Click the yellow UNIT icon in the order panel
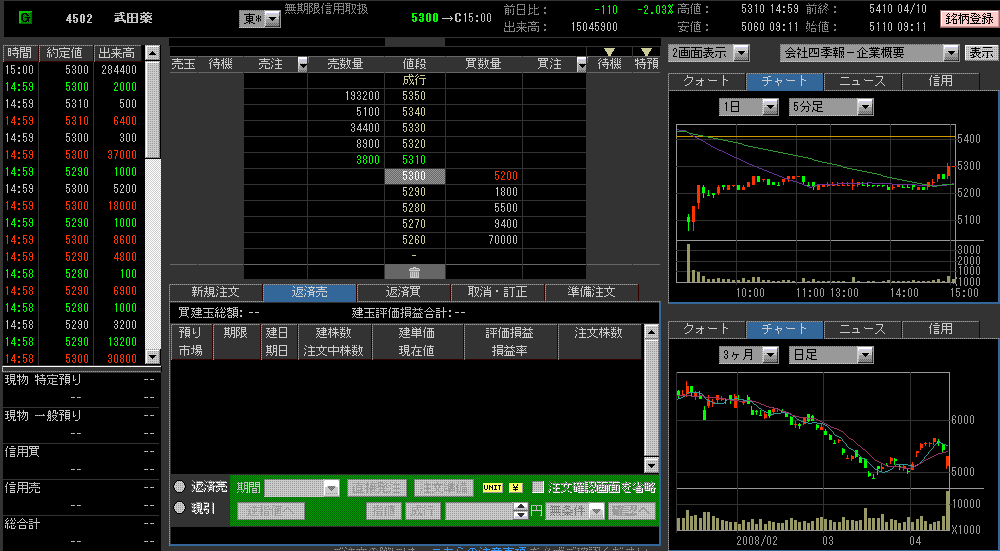The height and width of the screenshot is (551, 1000). coord(493,488)
